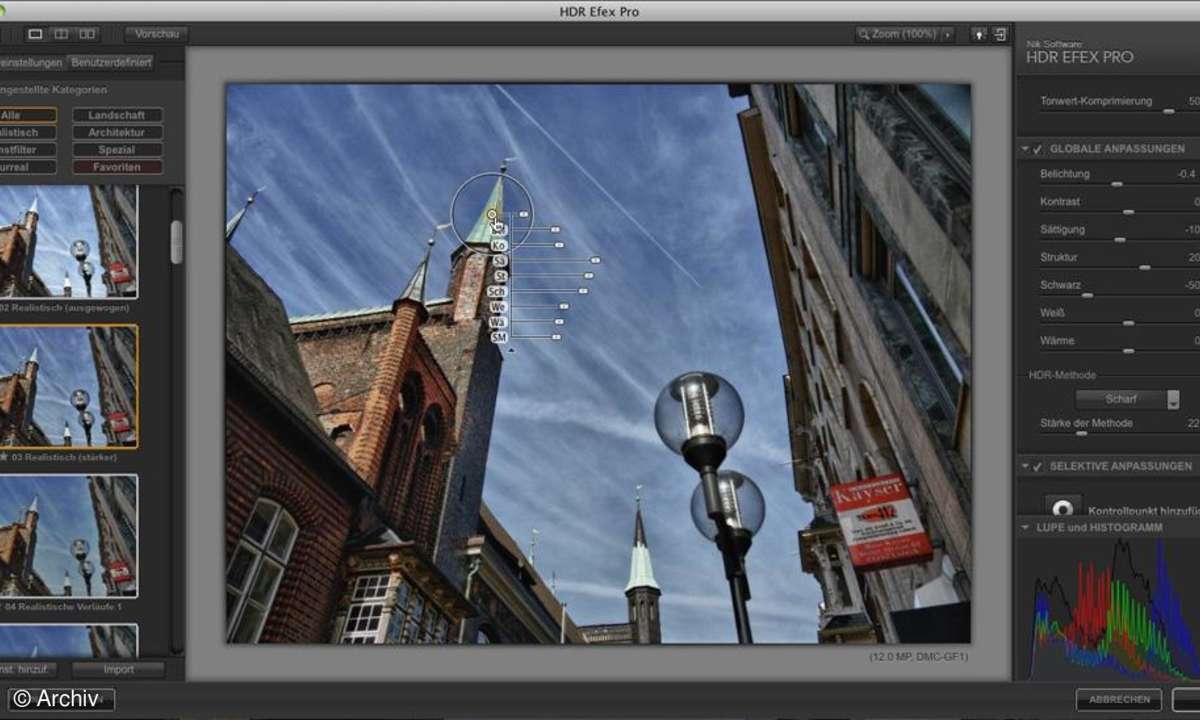Click the image info text (12.0 MP, DMC-GF1)
This screenshot has width=1200, height=720.
click(919, 657)
